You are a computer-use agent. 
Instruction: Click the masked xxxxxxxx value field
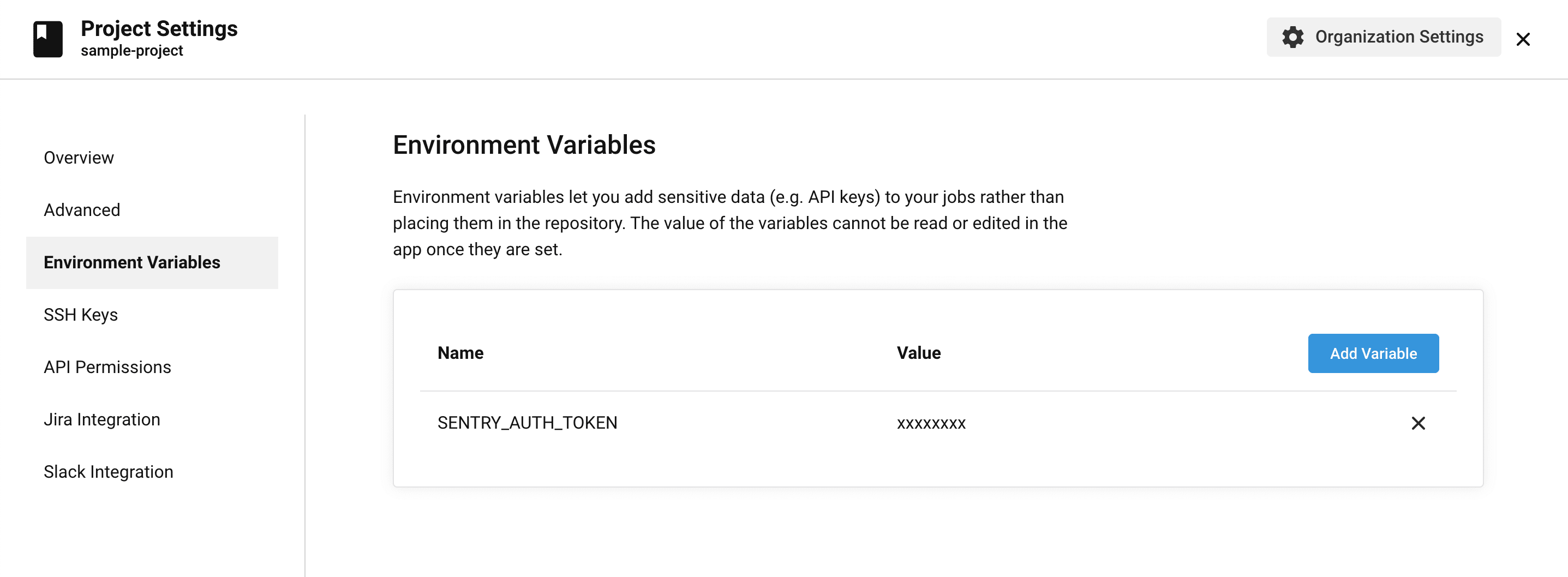[931, 423]
